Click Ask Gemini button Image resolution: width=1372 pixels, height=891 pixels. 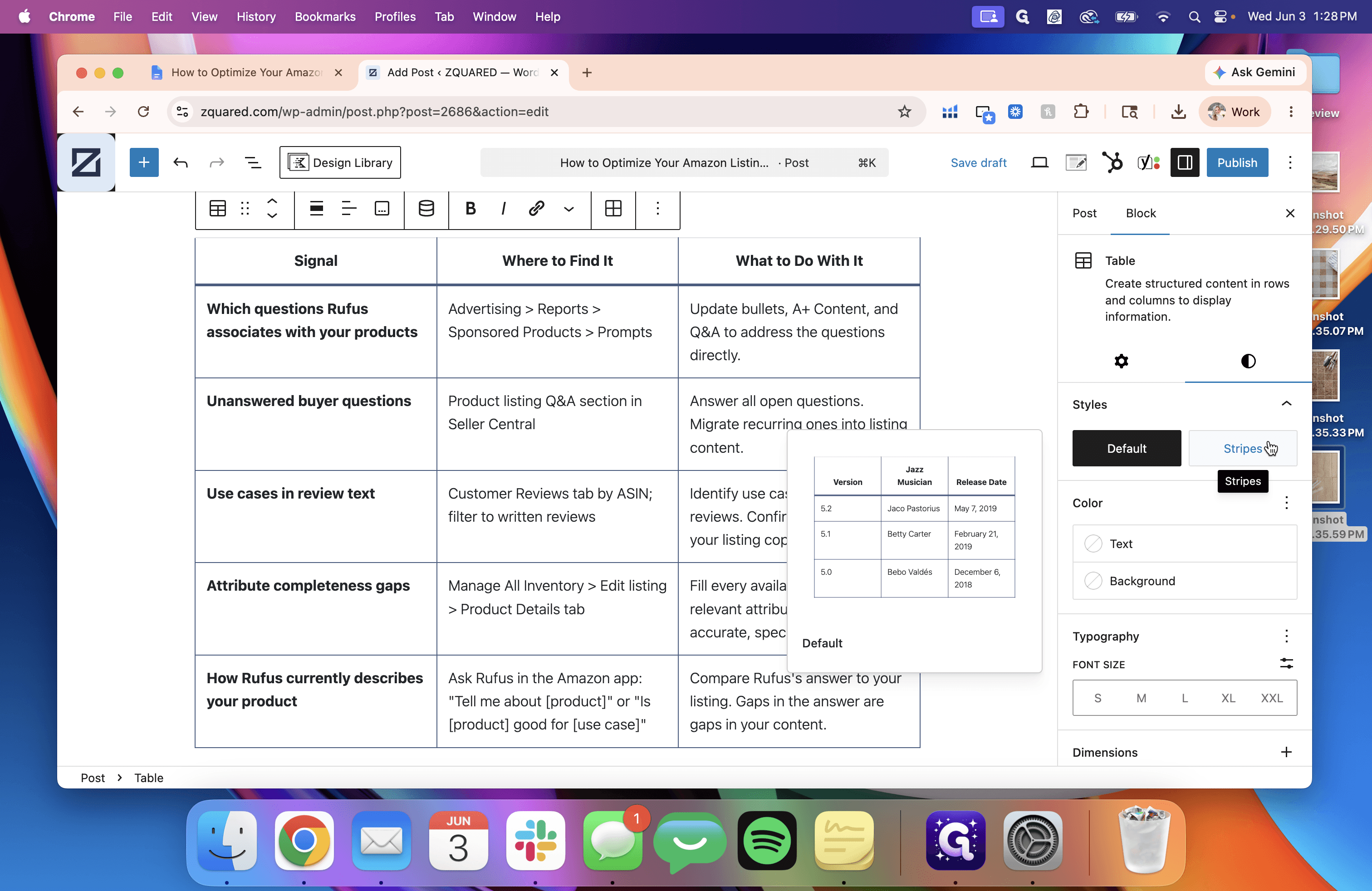tap(1255, 73)
